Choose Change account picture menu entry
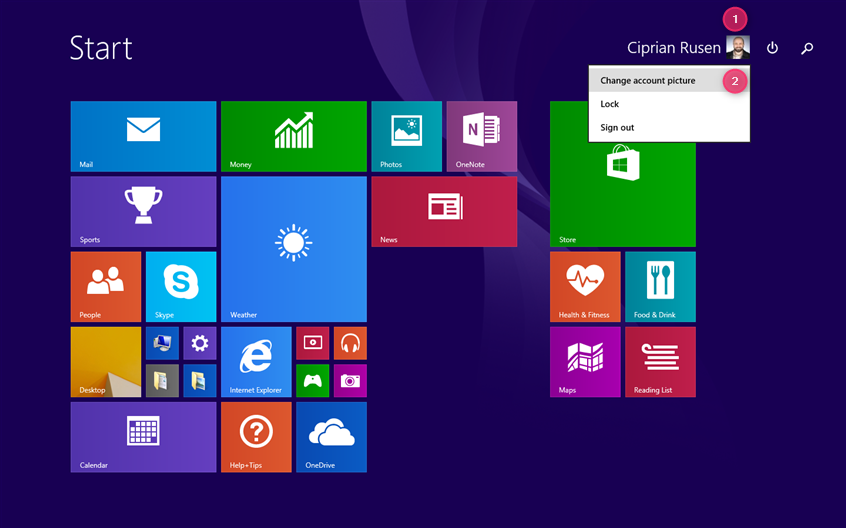The width and height of the screenshot is (846, 528). (x=669, y=80)
